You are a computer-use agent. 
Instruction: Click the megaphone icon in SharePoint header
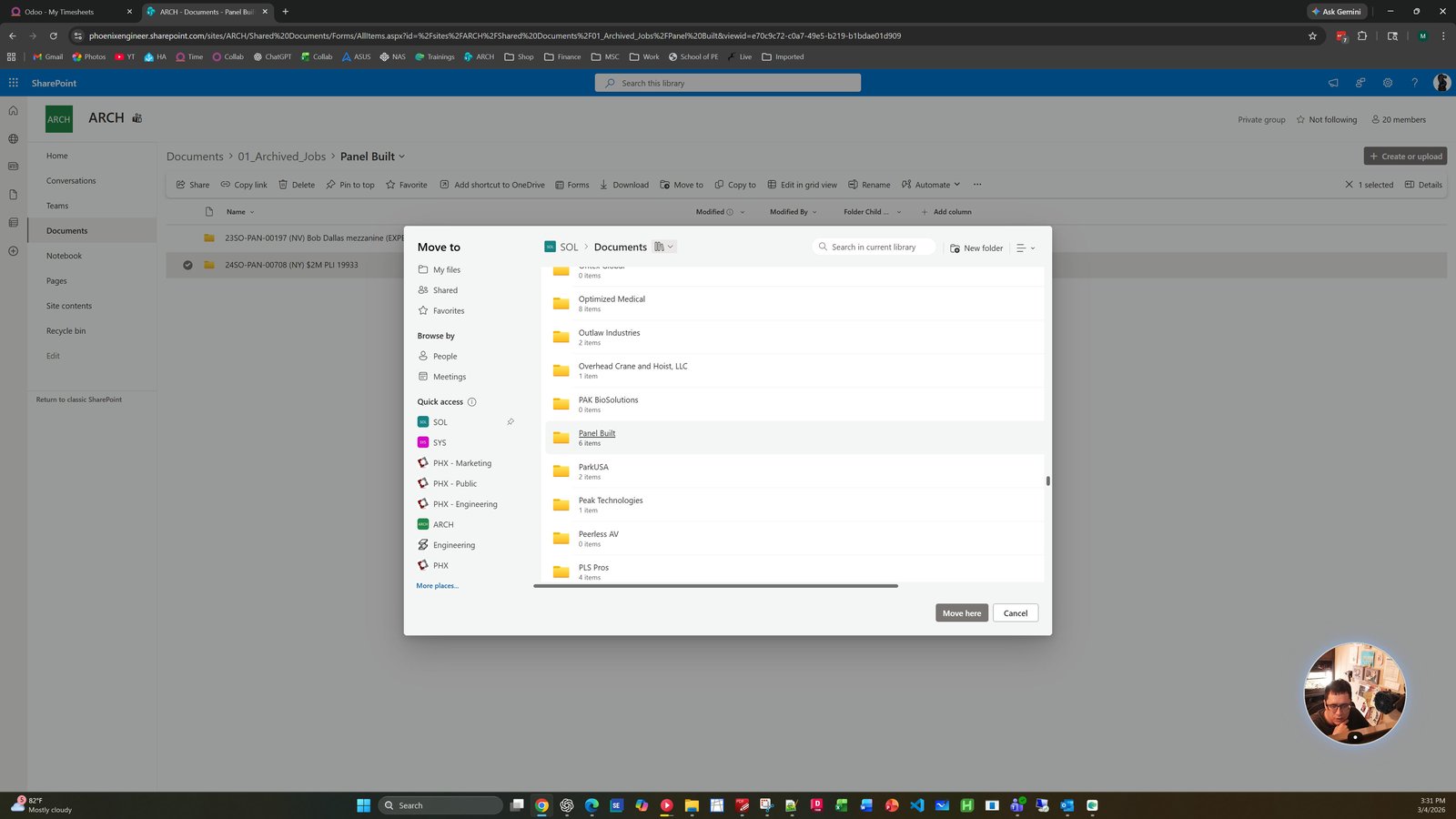pos(1333,83)
